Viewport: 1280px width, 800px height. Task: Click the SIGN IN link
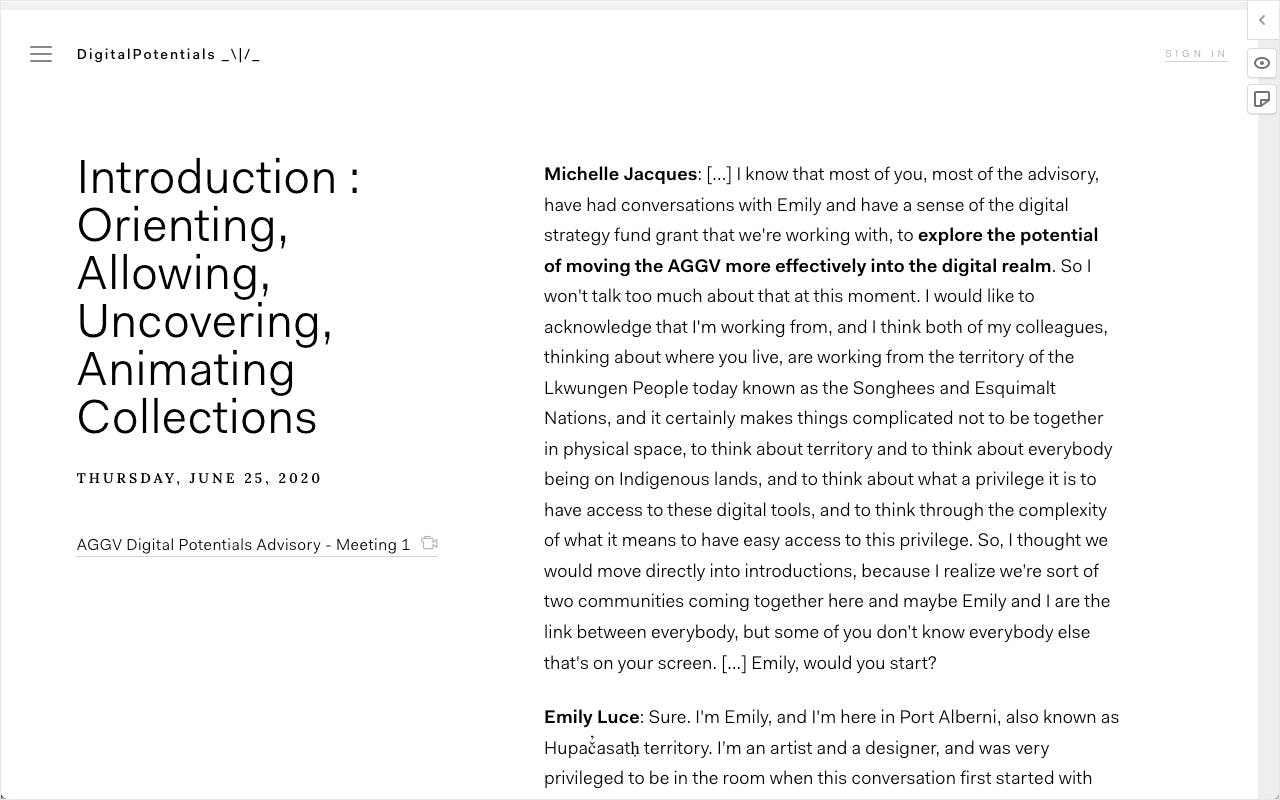click(x=1196, y=54)
